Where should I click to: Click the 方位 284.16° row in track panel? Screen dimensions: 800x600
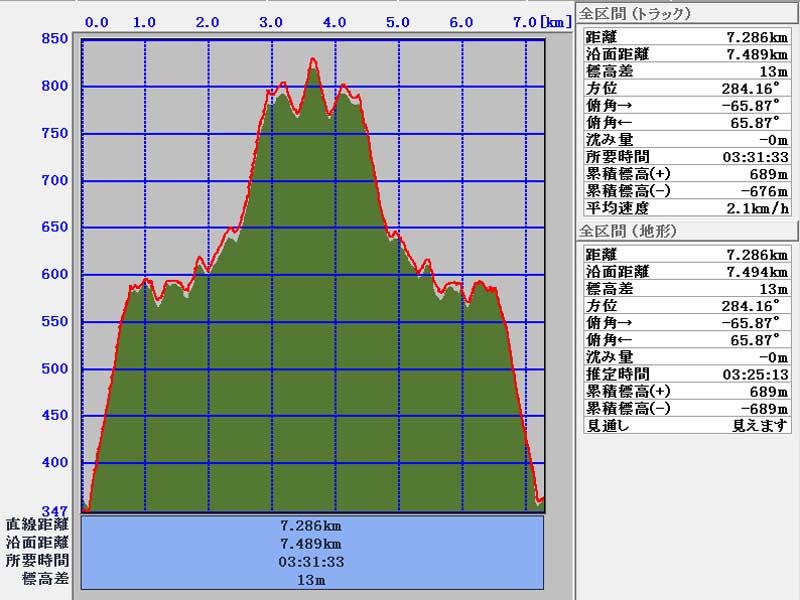685,88
